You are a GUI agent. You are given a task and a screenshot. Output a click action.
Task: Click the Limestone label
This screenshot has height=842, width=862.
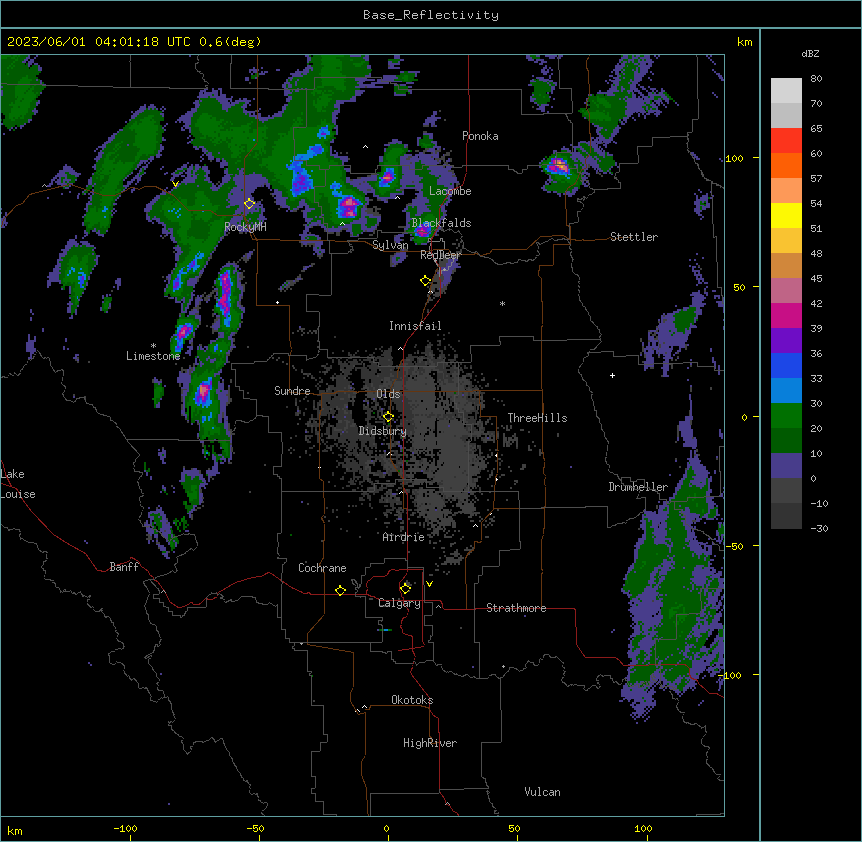(x=153, y=356)
